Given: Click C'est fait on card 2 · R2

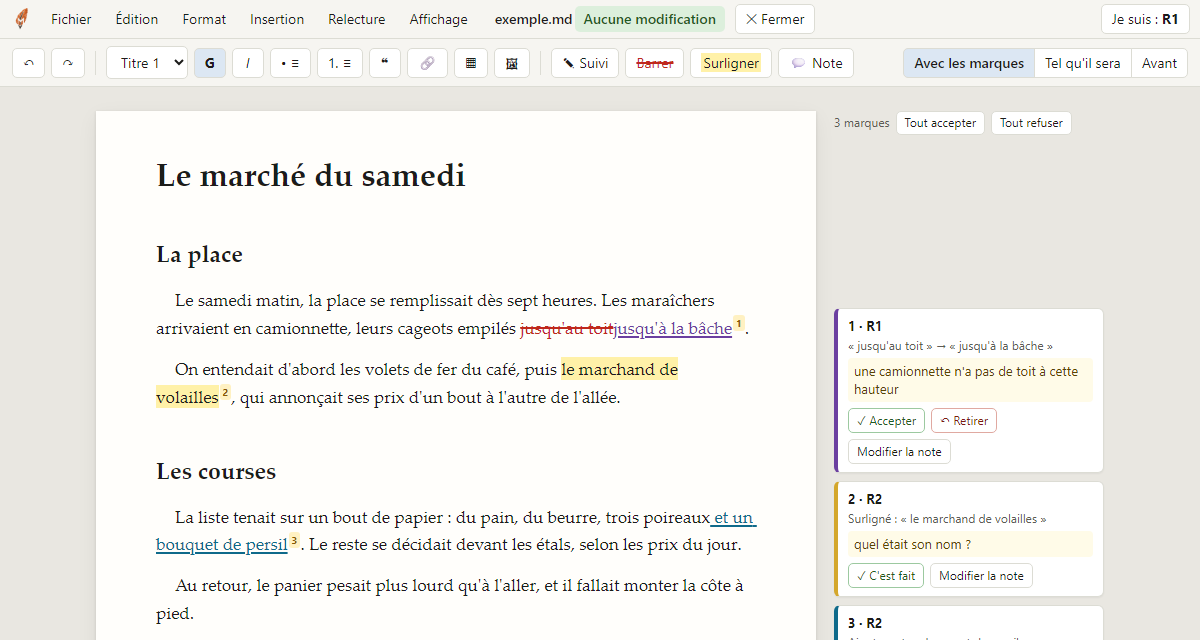Looking at the screenshot, I should click(x=886, y=576).
